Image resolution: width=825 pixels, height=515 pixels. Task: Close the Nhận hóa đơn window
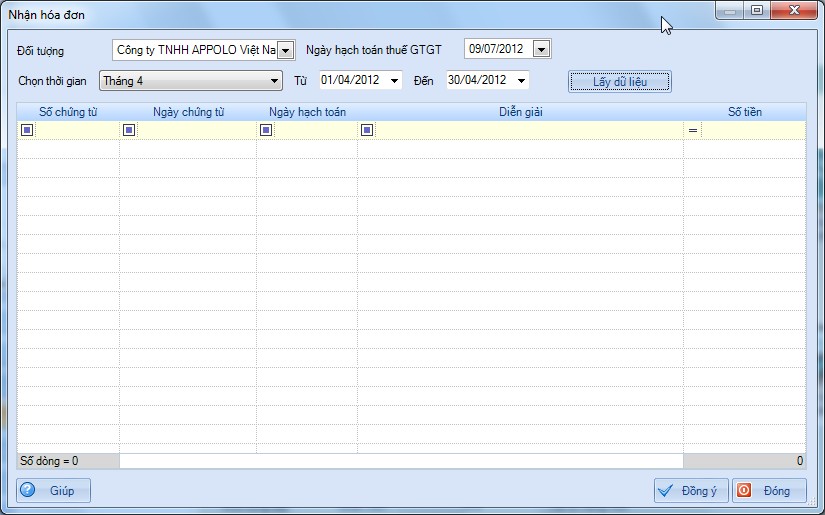click(794, 11)
